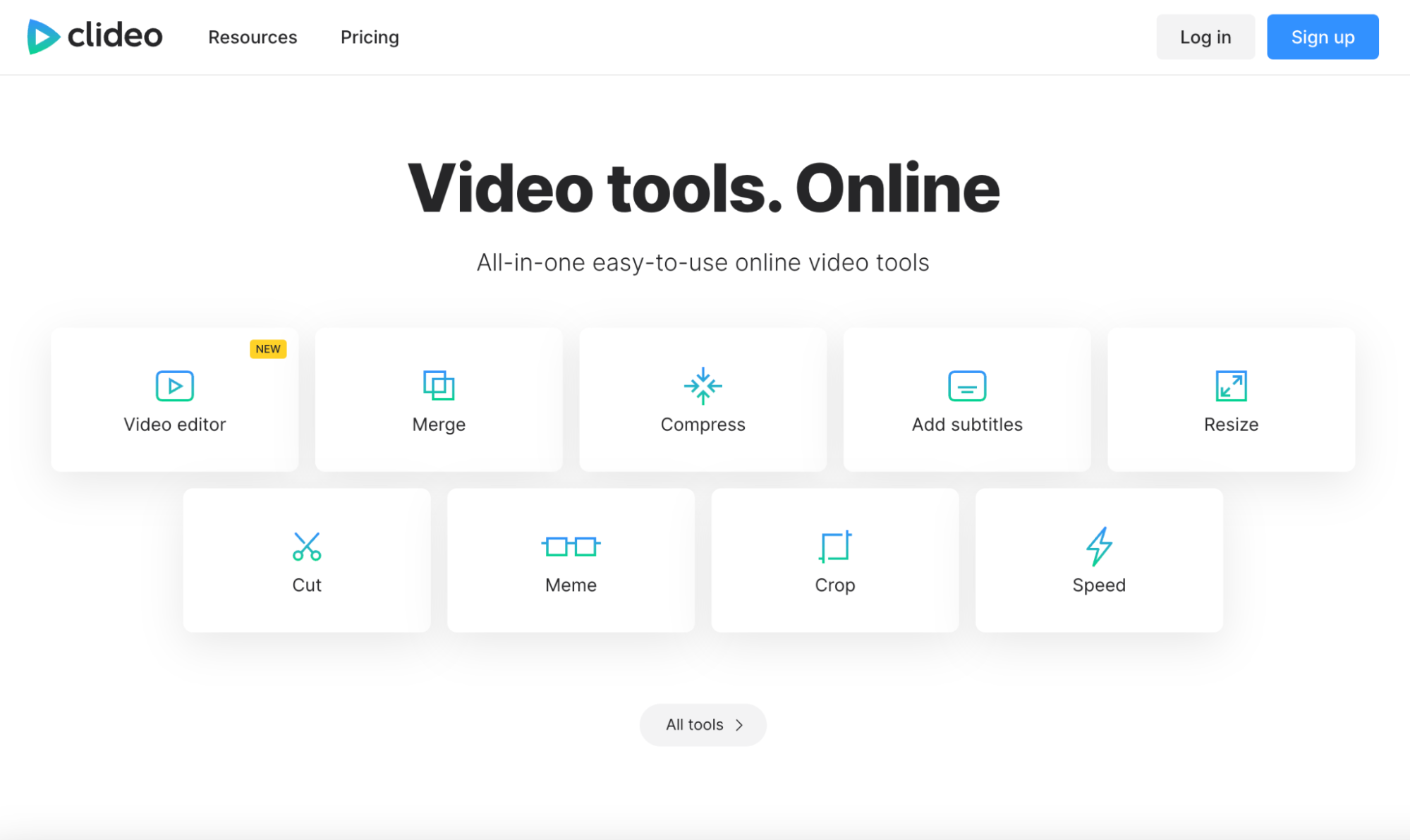Select the Merge overlapping squares icon
This screenshot has height=840, width=1410.
(439, 386)
